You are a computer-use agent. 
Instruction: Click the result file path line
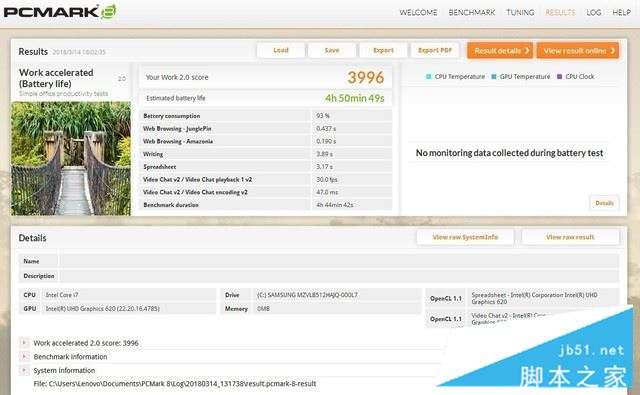(175, 384)
